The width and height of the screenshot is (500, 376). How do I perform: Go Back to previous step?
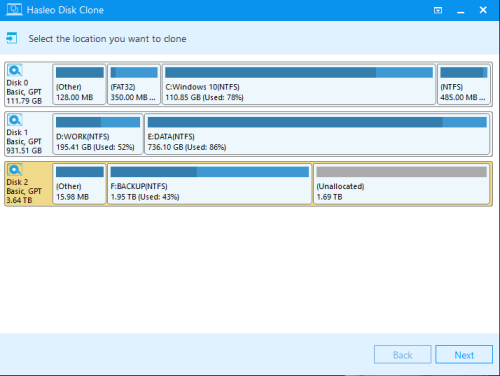(x=403, y=355)
